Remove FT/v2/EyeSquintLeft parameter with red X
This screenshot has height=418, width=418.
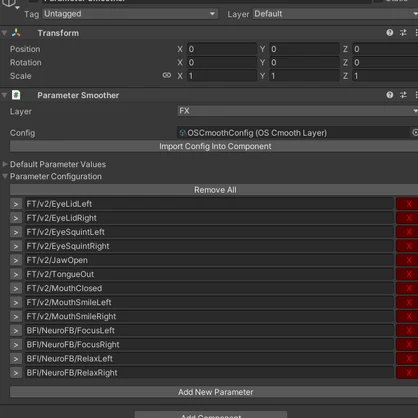[x=407, y=232]
